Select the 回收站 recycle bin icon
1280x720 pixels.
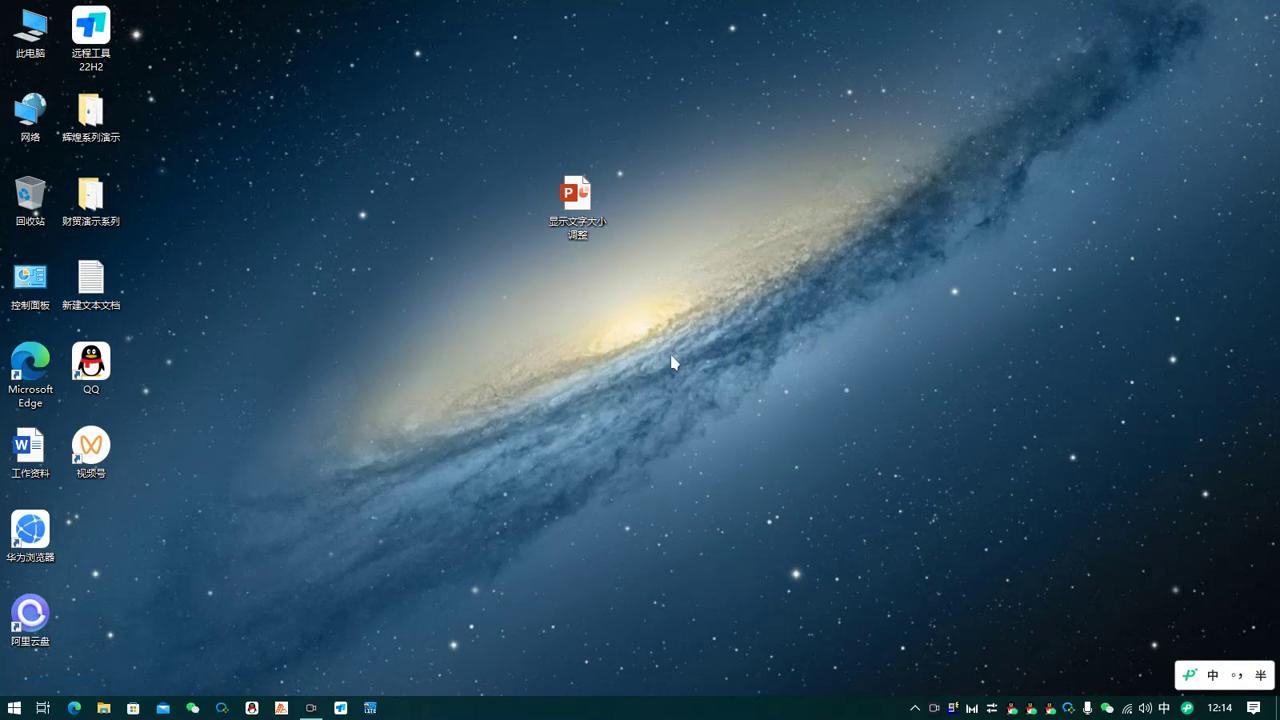point(30,194)
